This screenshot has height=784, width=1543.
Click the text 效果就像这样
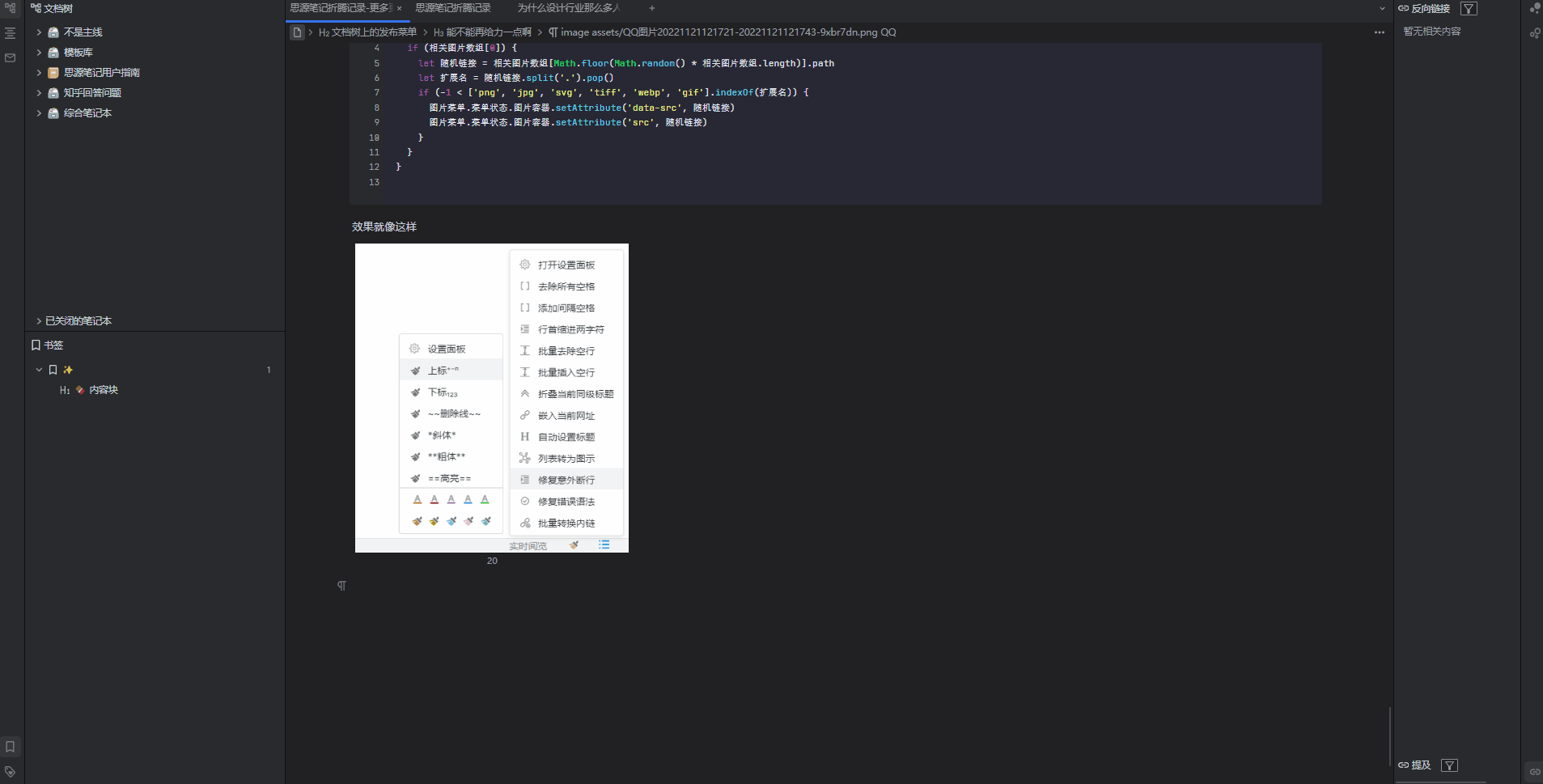384,227
